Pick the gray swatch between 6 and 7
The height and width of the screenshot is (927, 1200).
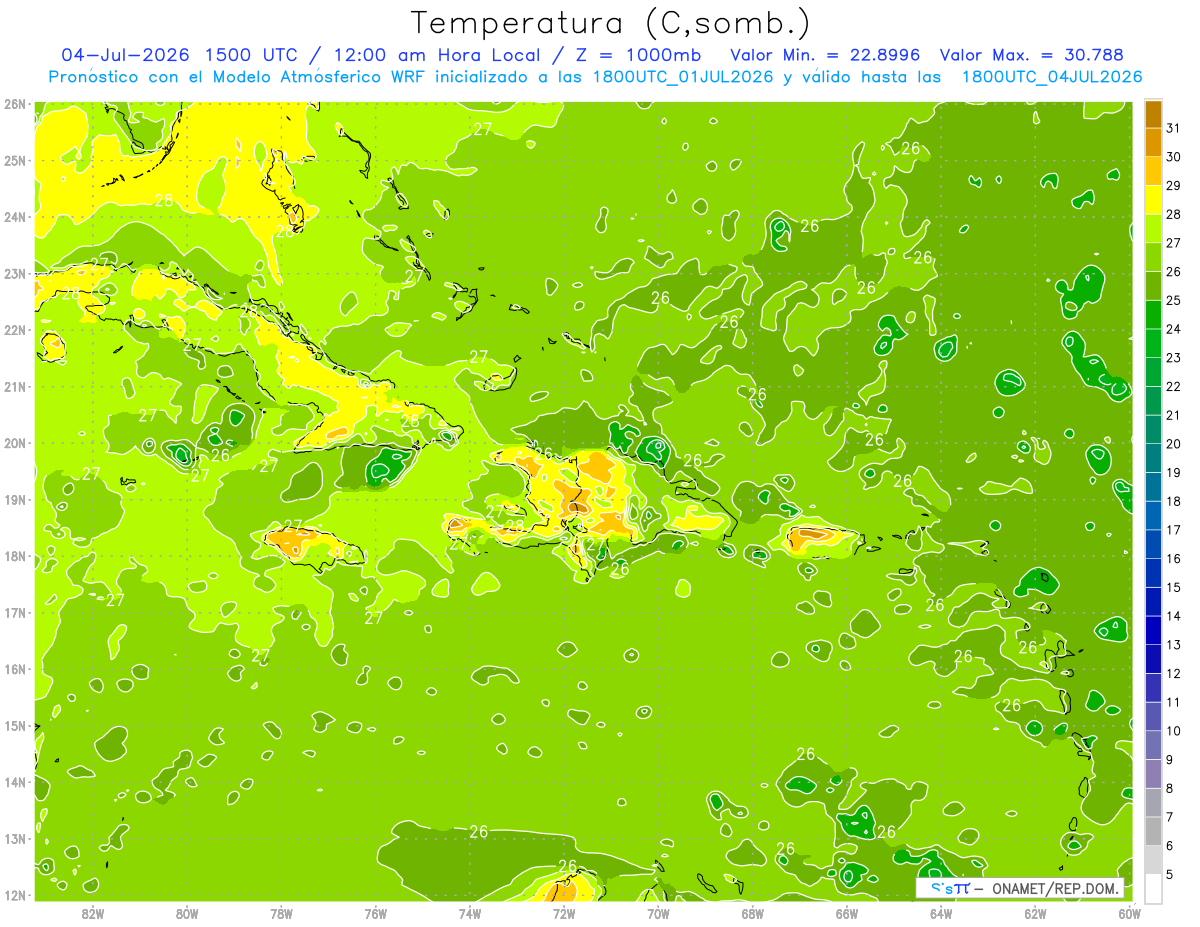[x=1153, y=830]
